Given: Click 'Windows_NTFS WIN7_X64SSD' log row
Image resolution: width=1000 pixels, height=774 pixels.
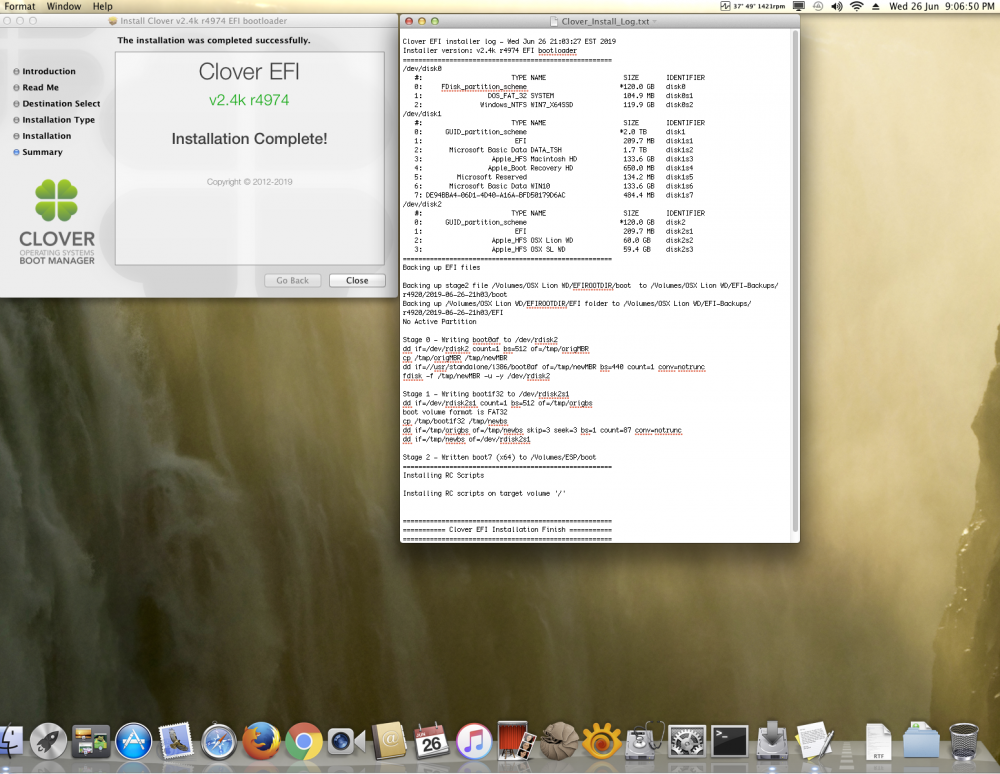Looking at the screenshot, I should pos(554,105).
